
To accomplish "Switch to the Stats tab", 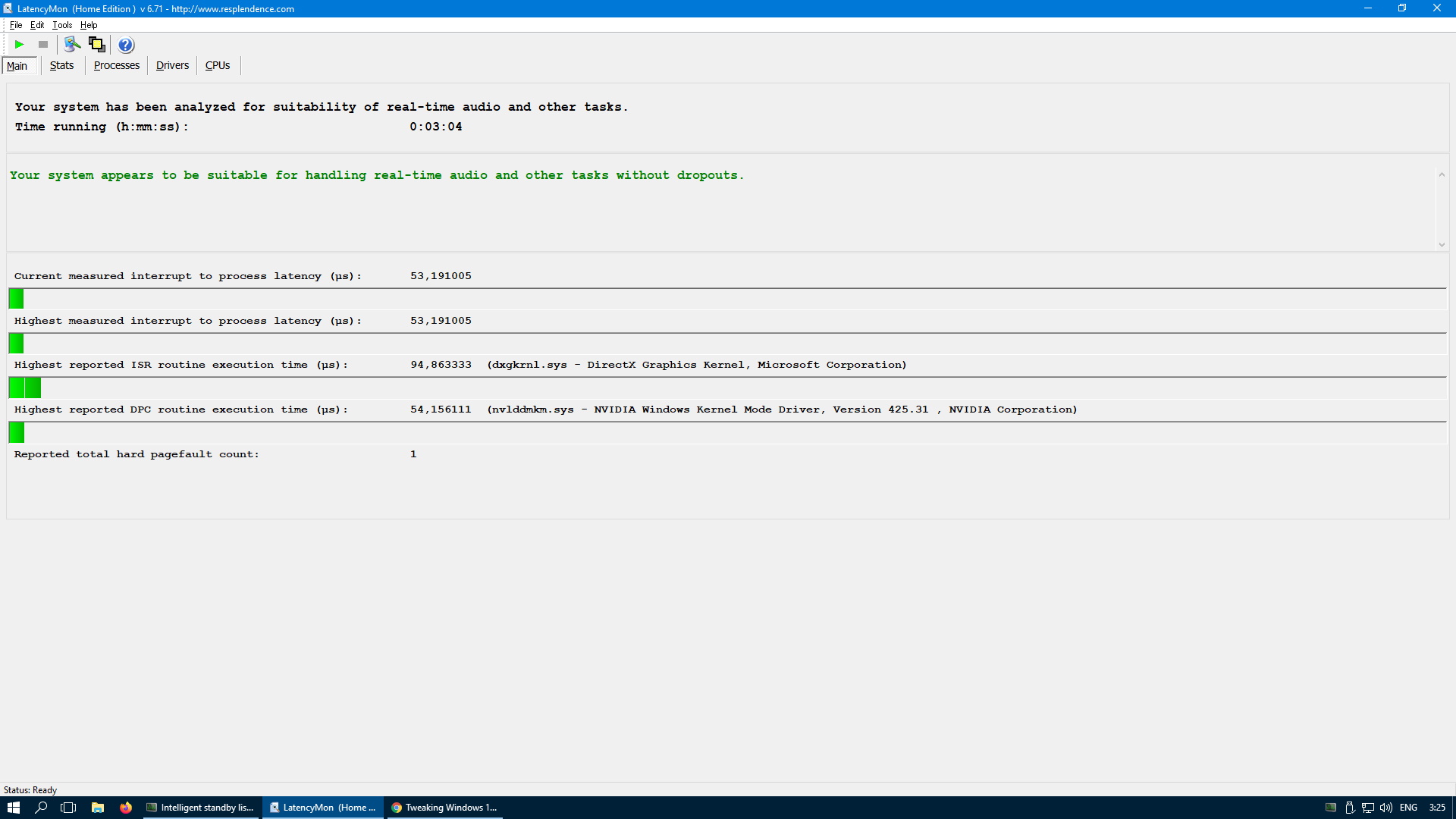I will pyautogui.click(x=61, y=65).
